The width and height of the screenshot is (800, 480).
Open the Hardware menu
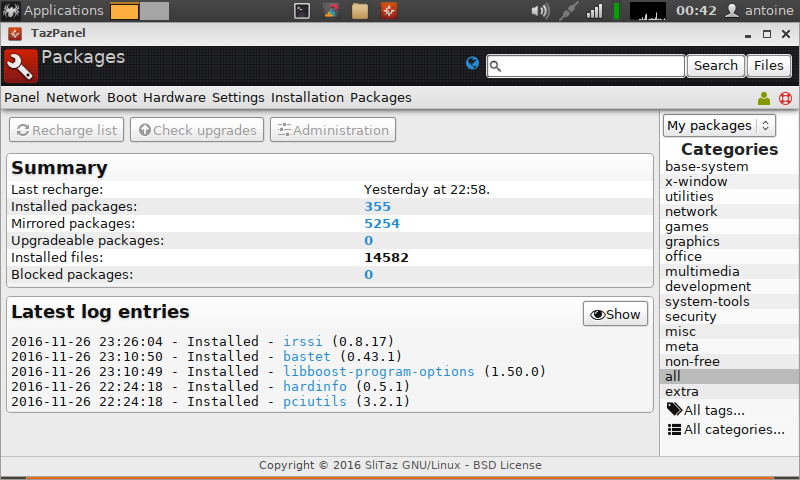174,97
